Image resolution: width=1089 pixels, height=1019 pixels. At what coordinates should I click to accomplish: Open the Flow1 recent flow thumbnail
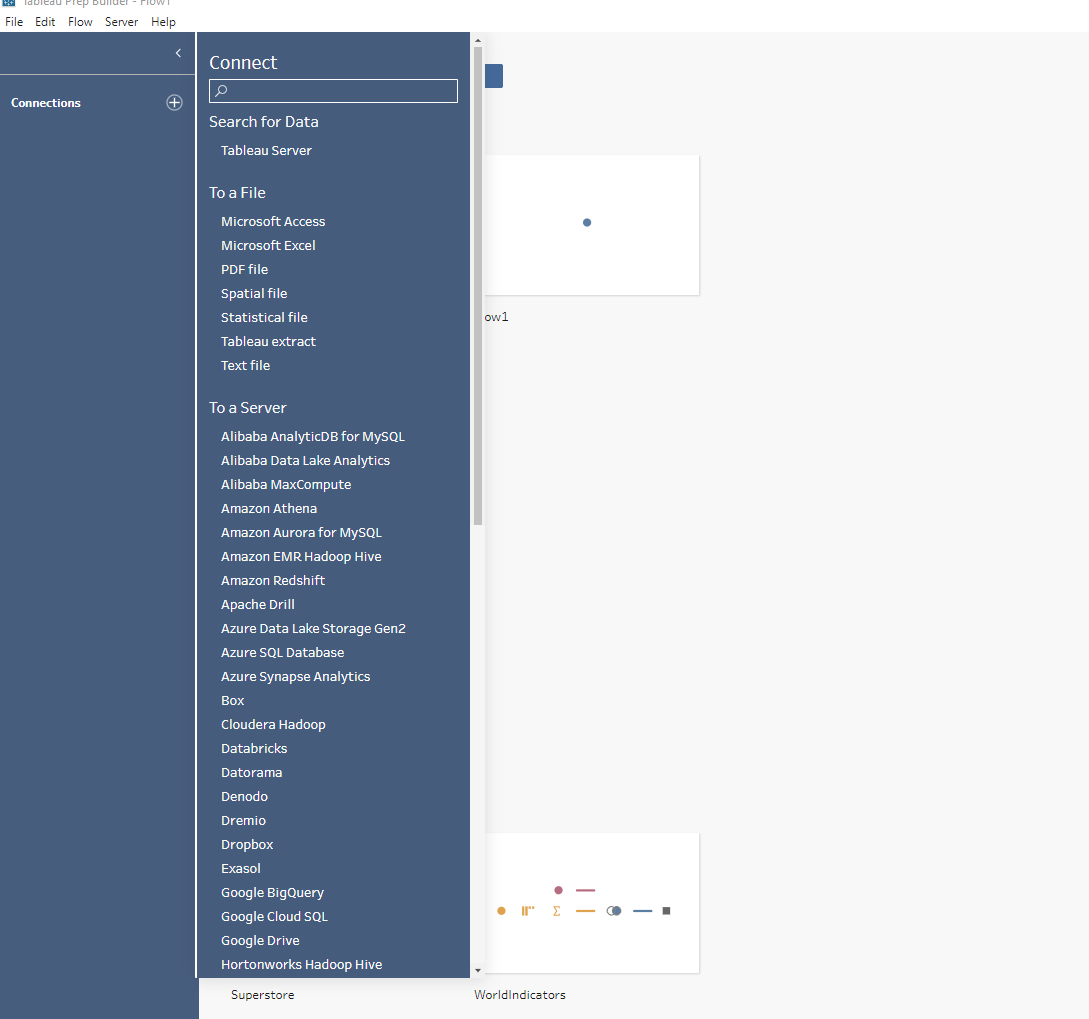click(592, 225)
